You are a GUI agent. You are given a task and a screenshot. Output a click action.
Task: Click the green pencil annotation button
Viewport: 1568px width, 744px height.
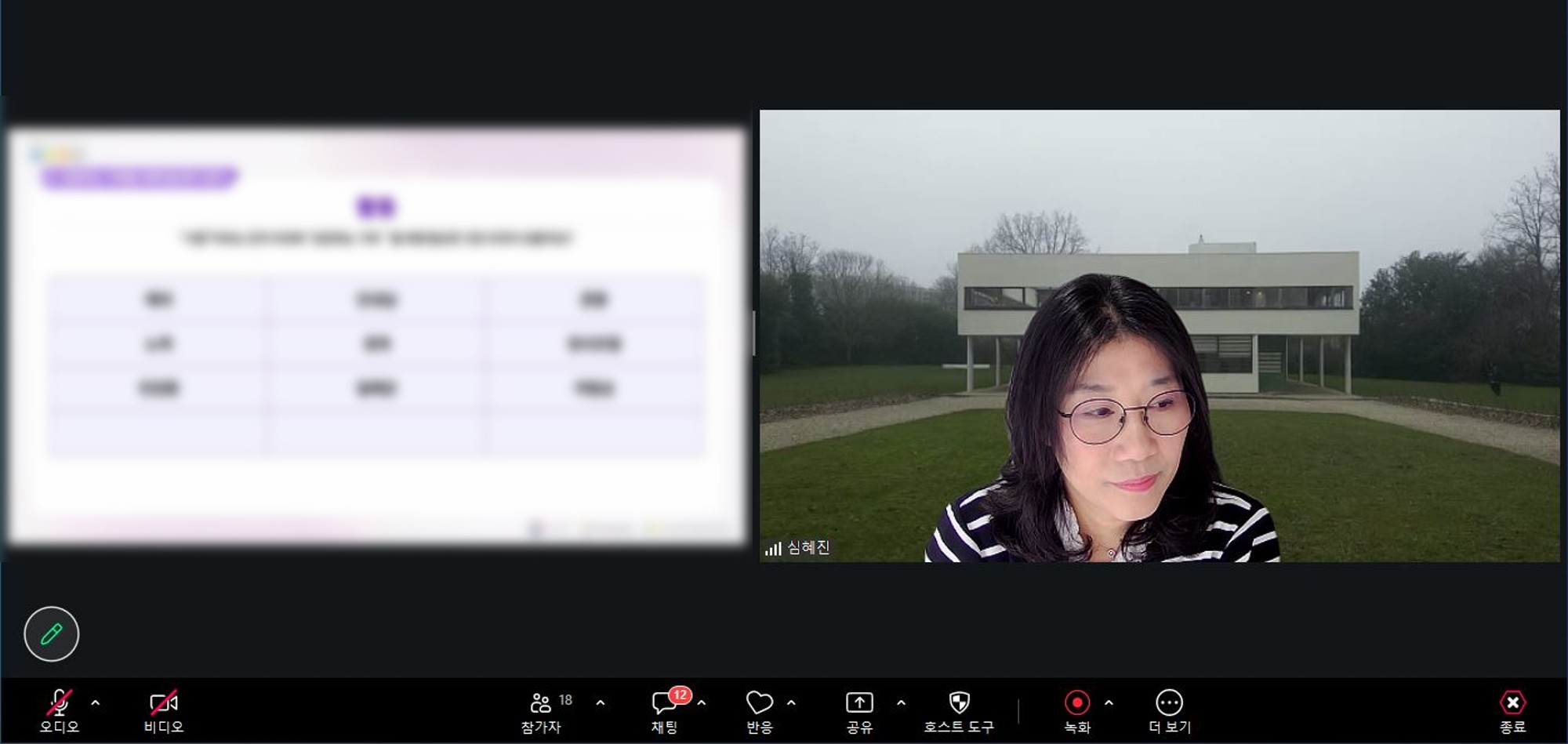pos(52,633)
